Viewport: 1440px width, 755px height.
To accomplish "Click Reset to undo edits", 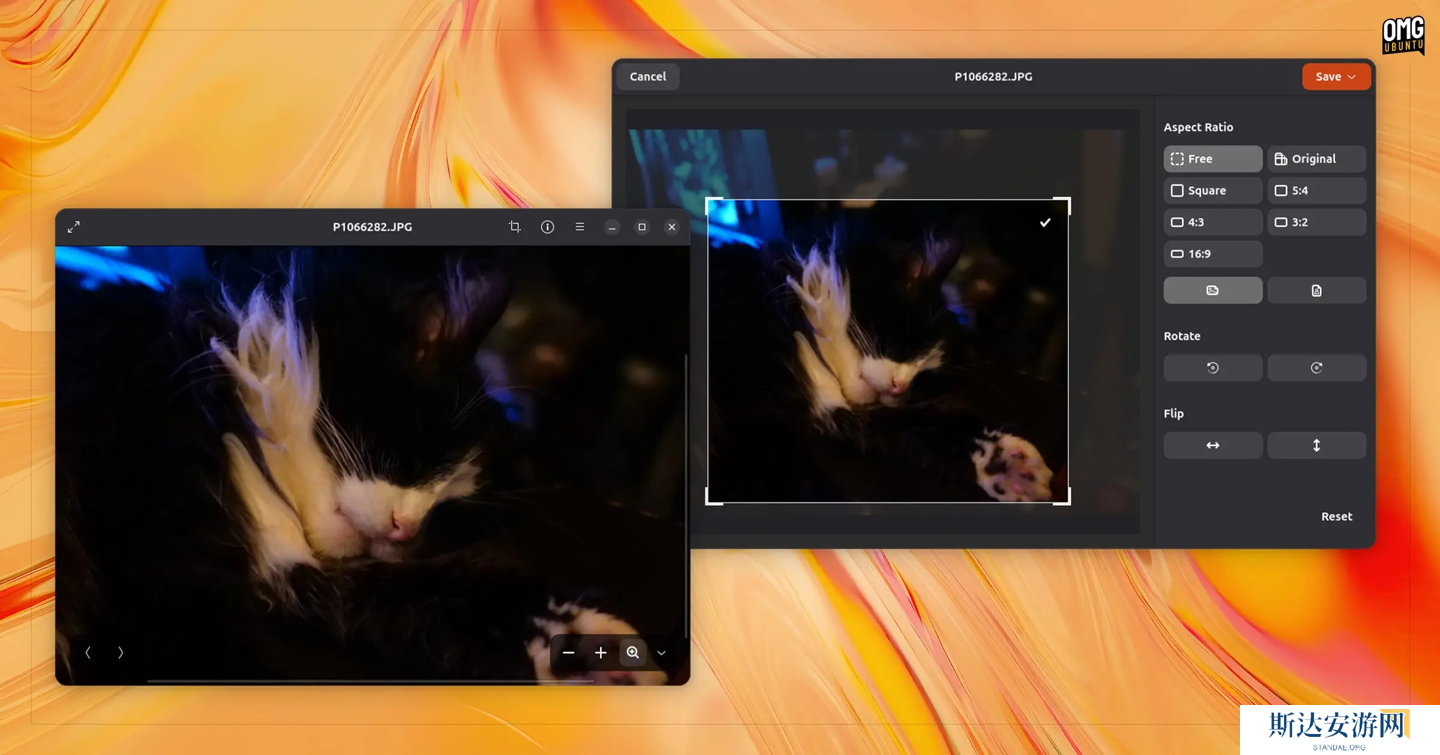I will pos(1336,517).
